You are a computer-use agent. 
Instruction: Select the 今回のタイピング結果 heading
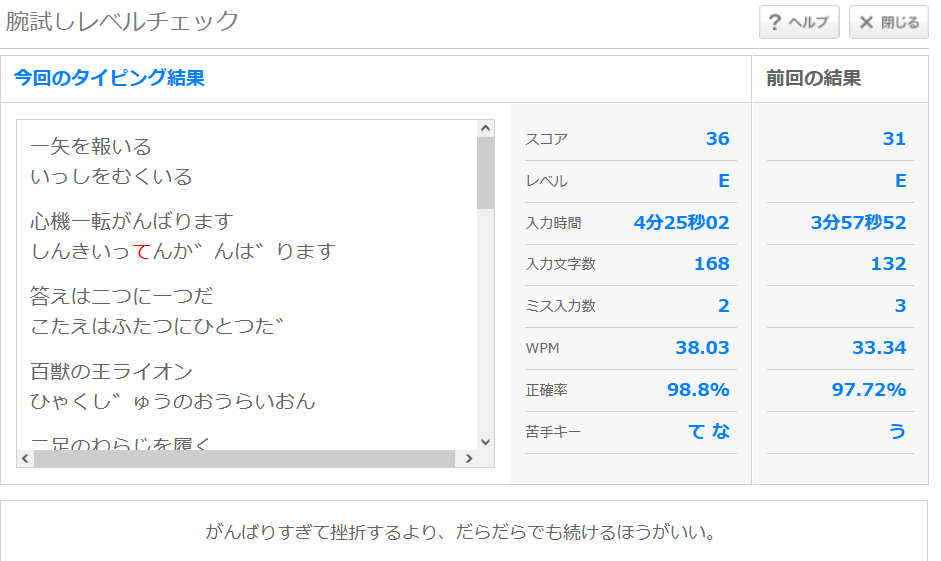109,78
